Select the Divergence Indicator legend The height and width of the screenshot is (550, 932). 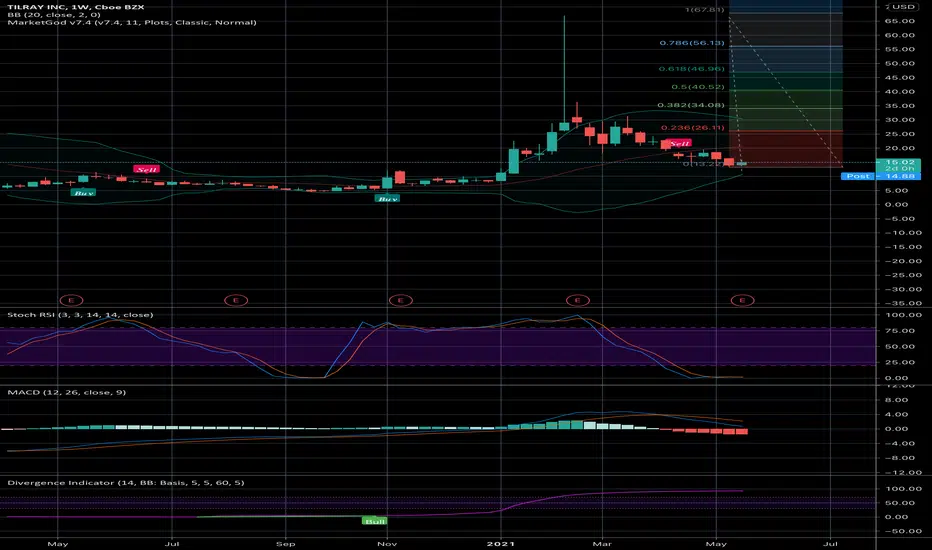tap(125, 483)
